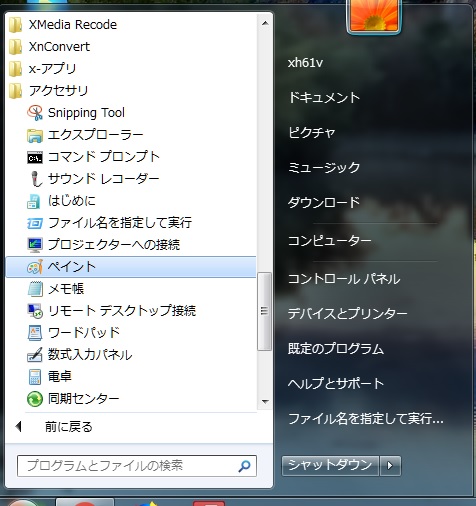Click the Snipping Tool scissors icon
476x506 pixels.
[x=35, y=113]
